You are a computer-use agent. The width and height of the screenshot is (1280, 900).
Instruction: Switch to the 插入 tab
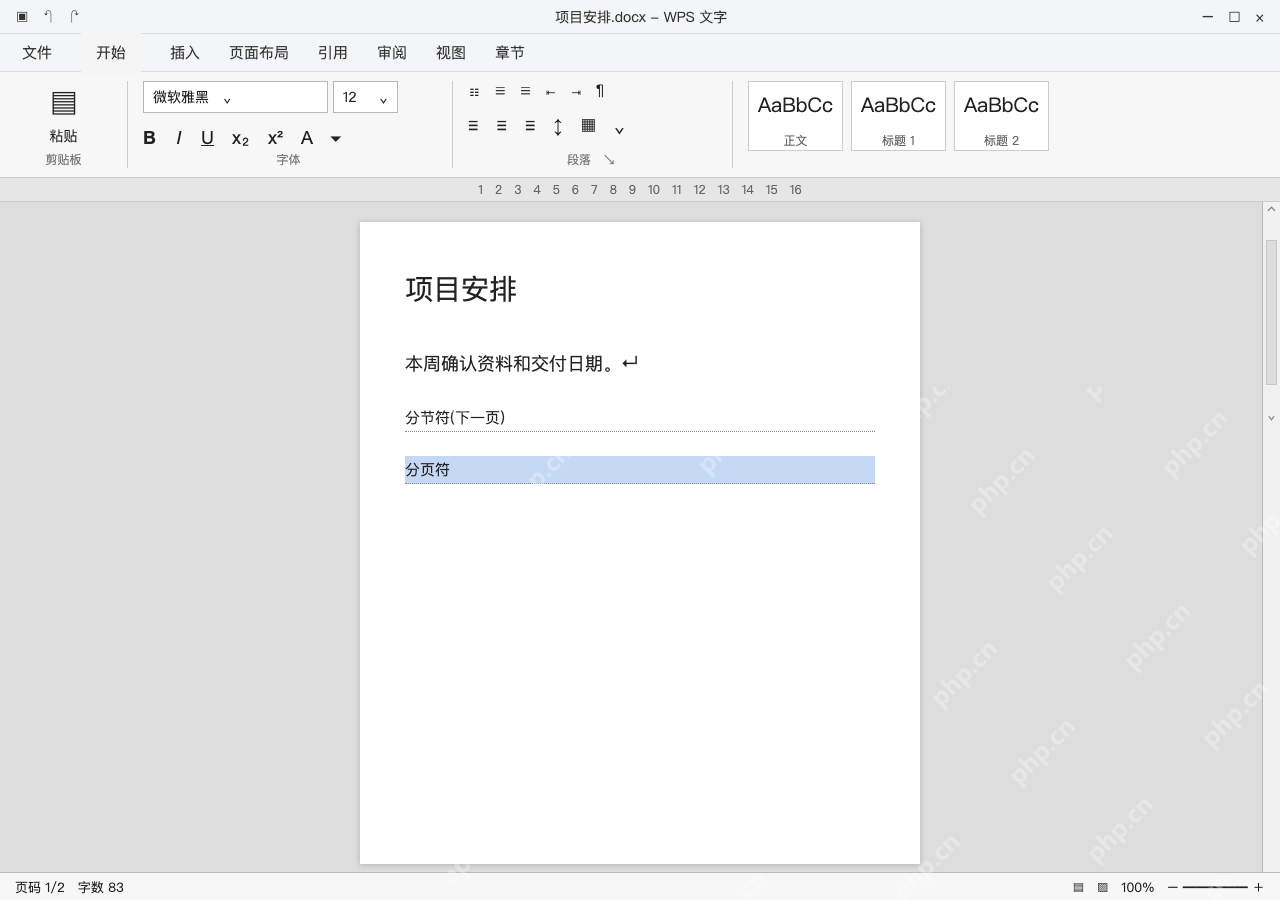[x=185, y=53]
